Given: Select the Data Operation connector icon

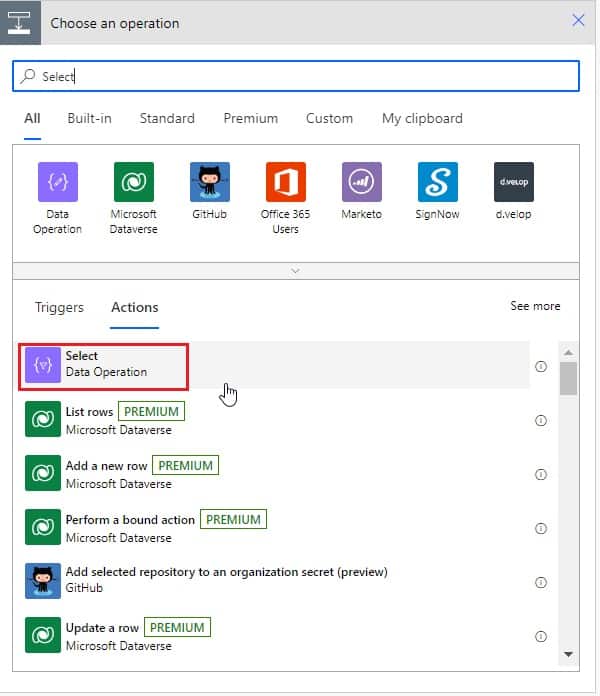Looking at the screenshot, I should click(58, 182).
